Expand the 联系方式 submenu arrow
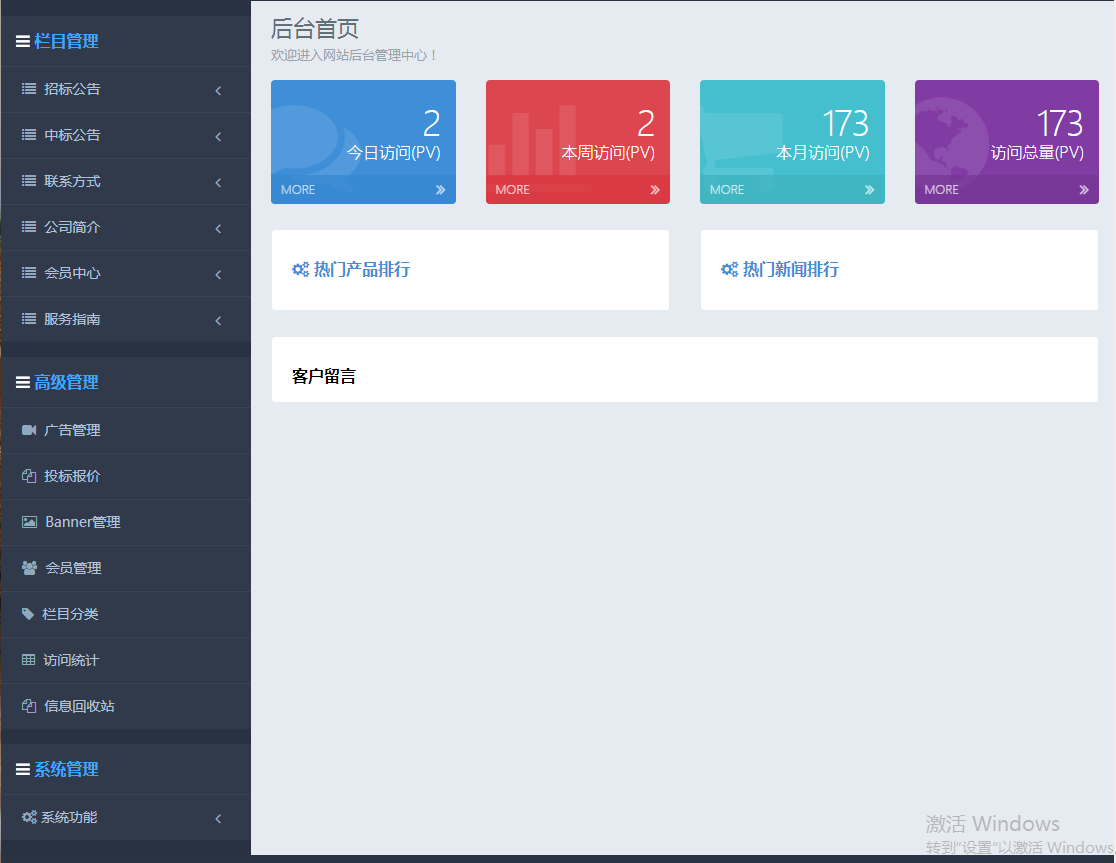This screenshot has height=863, width=1116. tap(218, 183)
